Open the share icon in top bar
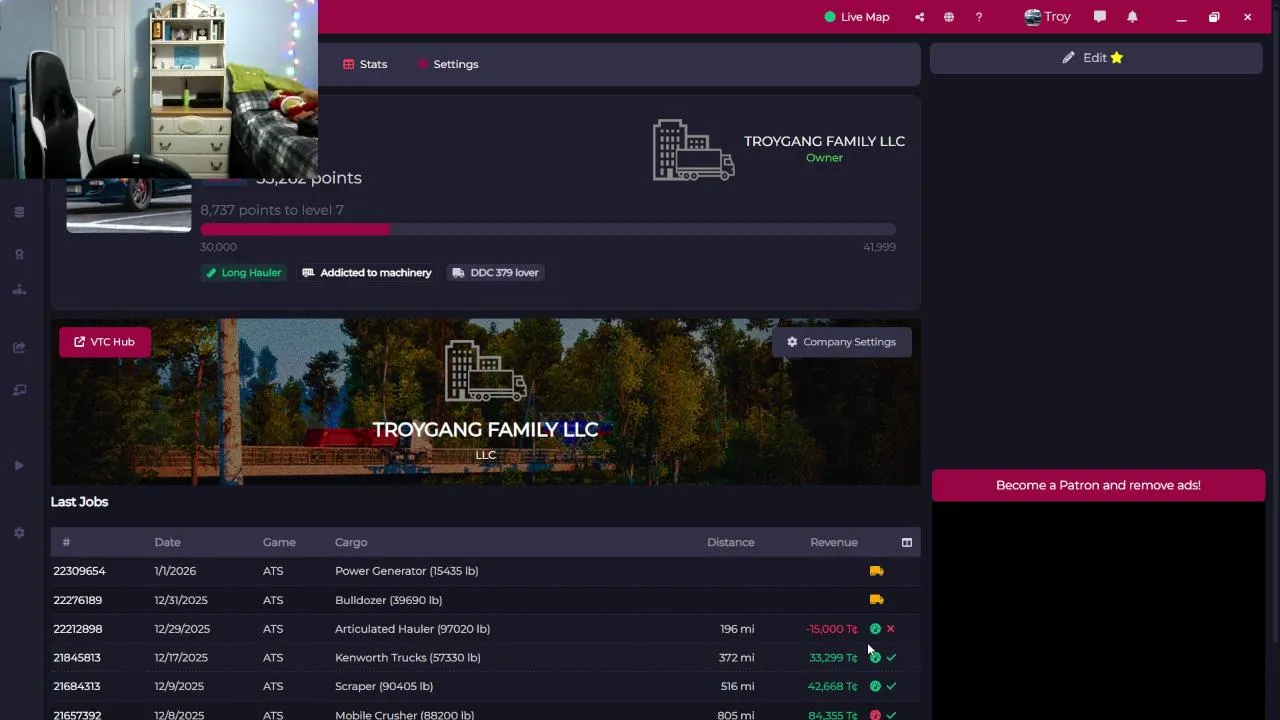Screen dimensions: 1280x720 (x=919, y=17)
